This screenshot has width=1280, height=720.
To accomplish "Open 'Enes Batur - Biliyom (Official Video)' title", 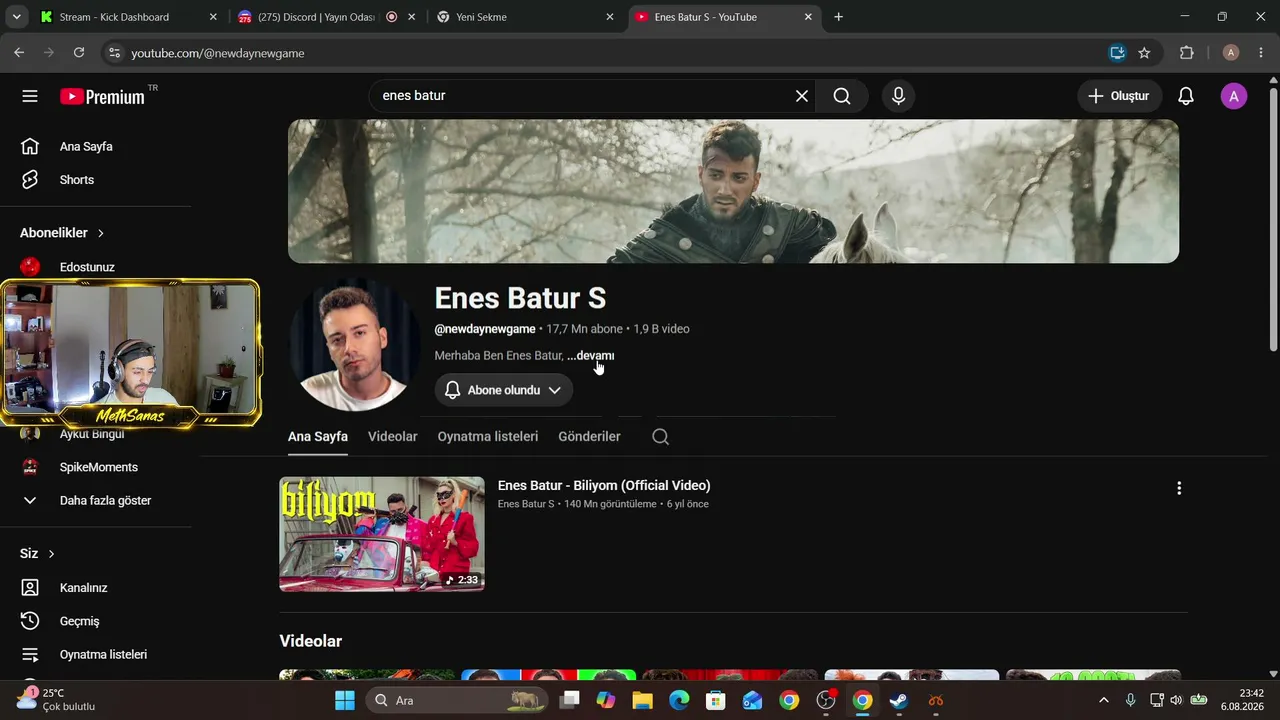I will point(604,486).
